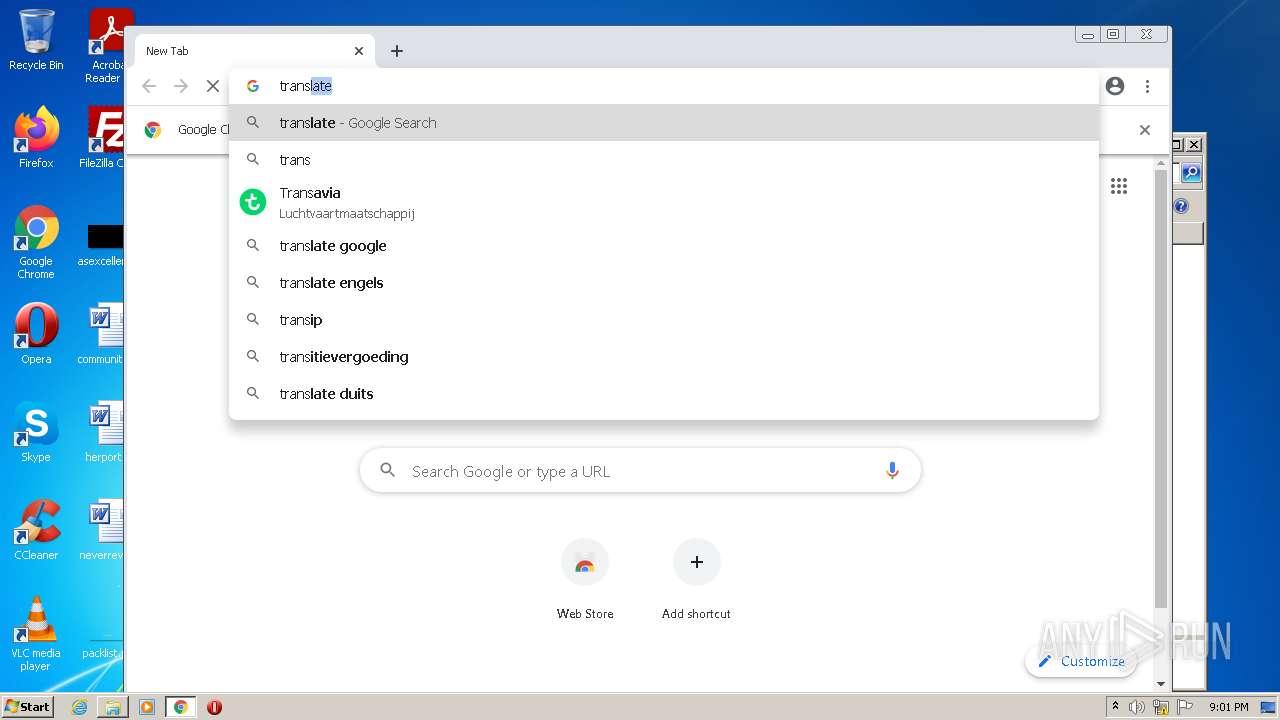Screen dimensions: 1280x720
Task: Launch Firefox from the desktop
Action: coord(36,138)
